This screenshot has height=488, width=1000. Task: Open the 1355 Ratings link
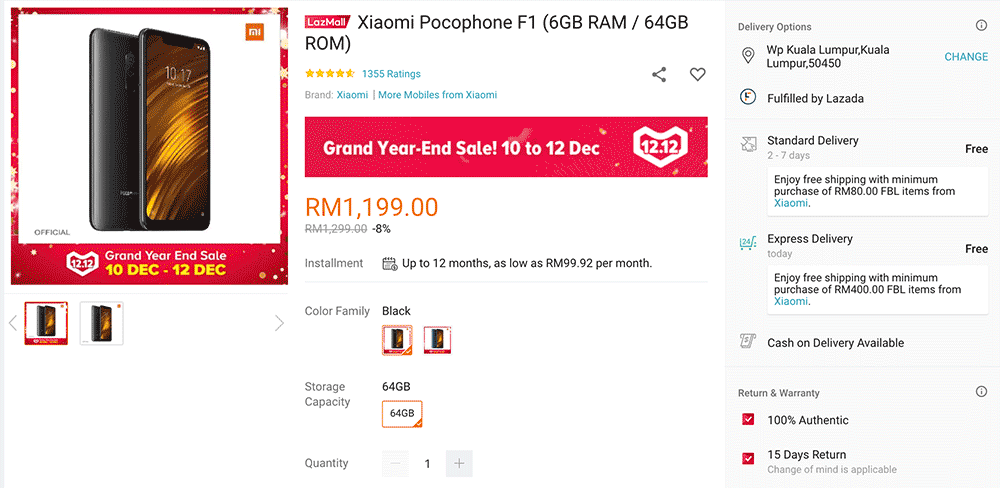[391, 74]
